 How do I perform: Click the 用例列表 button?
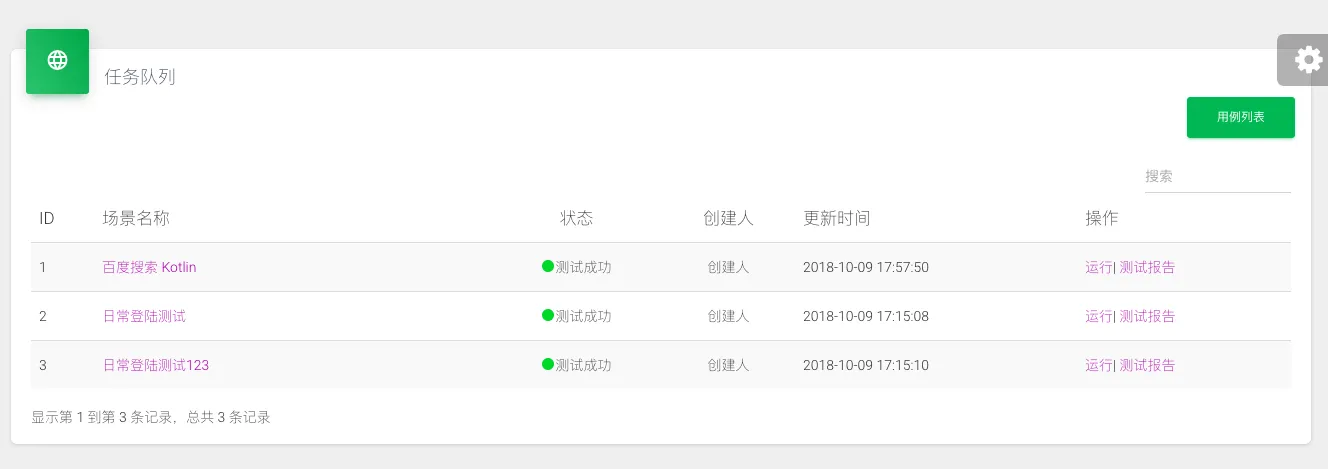[x=1240, y=117]
